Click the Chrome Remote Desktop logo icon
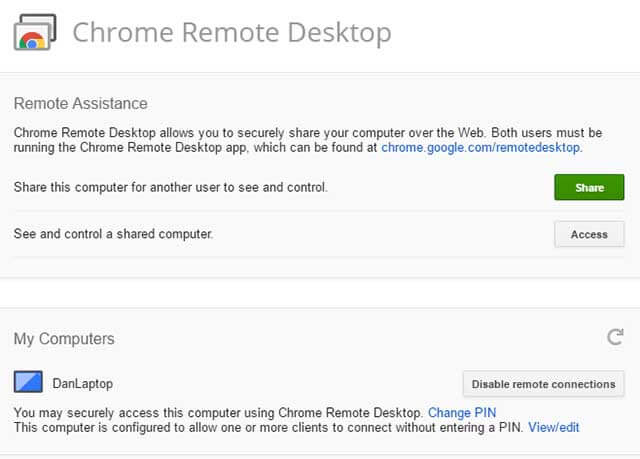This screenshot has height=459, width=640. (35, 32)
